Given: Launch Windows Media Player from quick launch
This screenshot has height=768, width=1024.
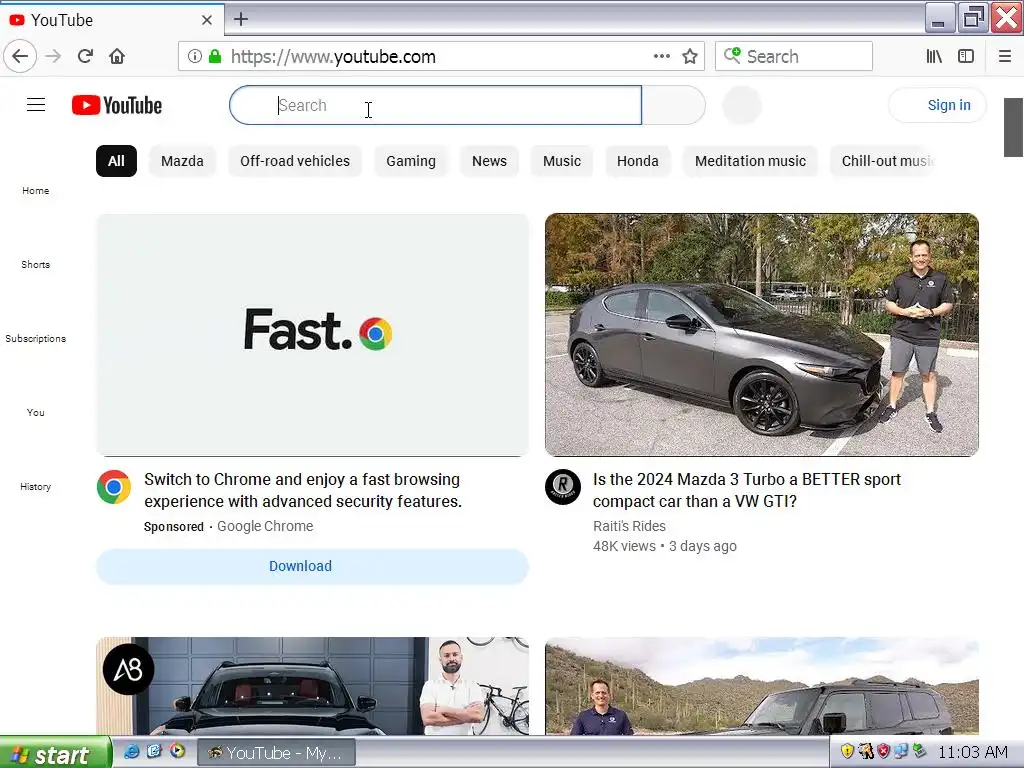Looking at the screenshot, I should tap(177, 752).
